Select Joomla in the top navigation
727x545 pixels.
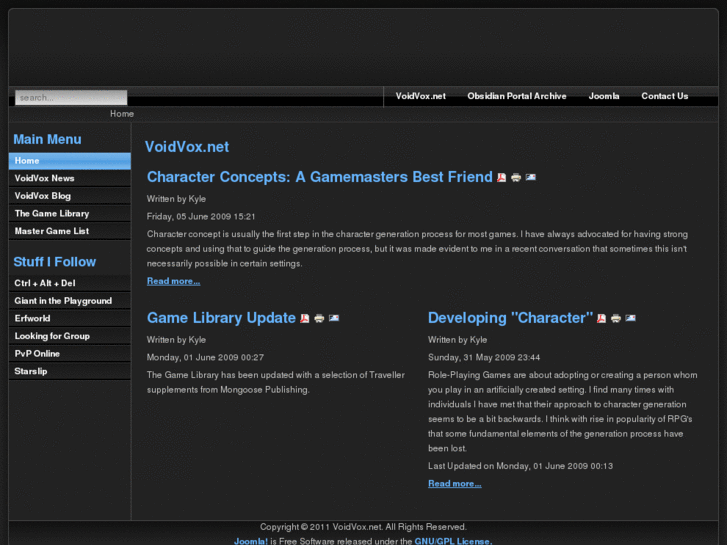coord(603,96)
